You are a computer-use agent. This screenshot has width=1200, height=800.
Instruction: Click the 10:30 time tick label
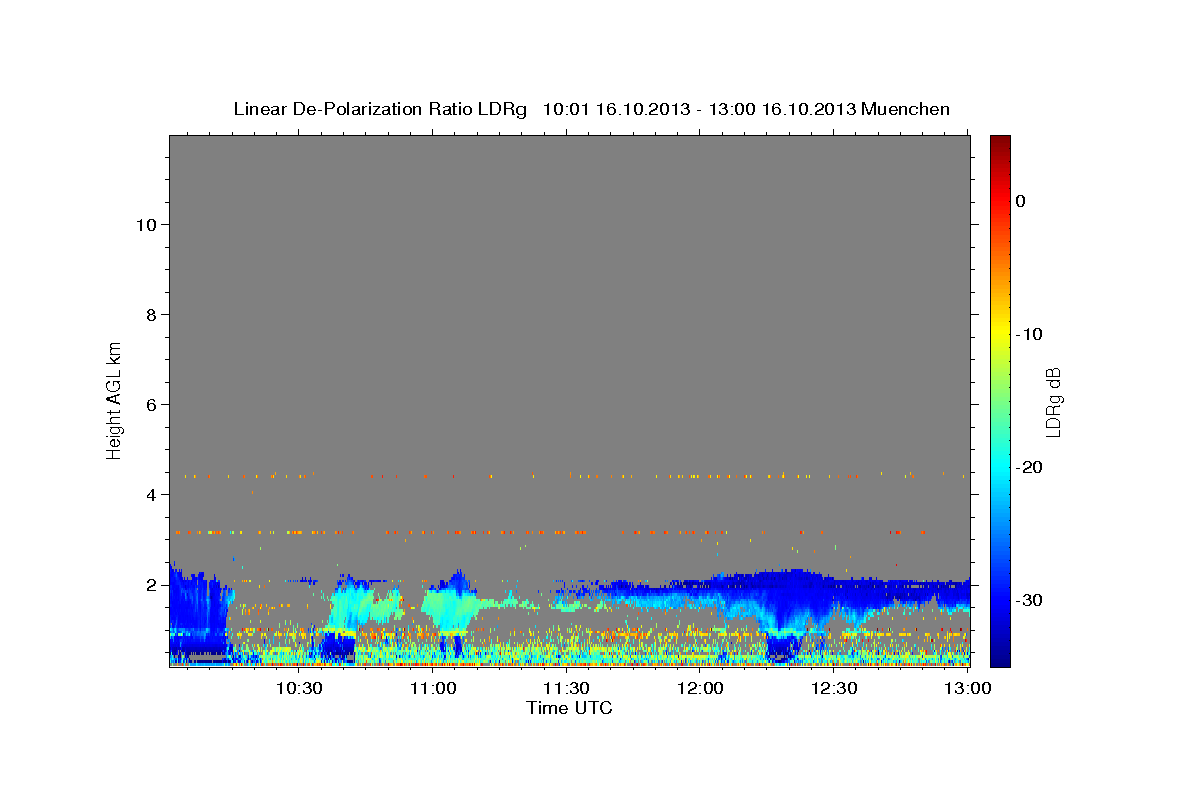click(299, 689)
